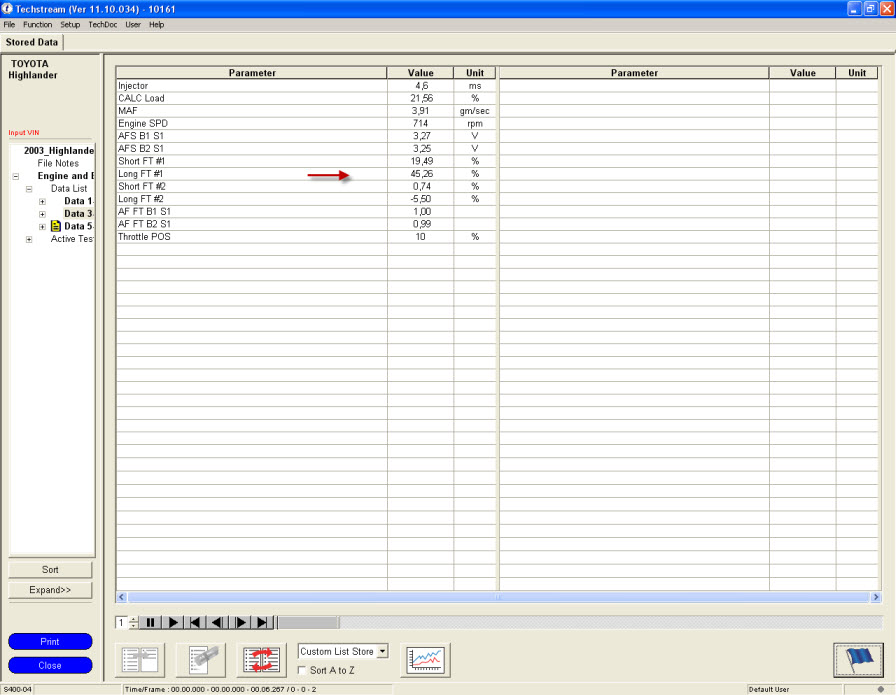Open the graph view icon
This screenshot has height=695, width=896.
point(426,660)
